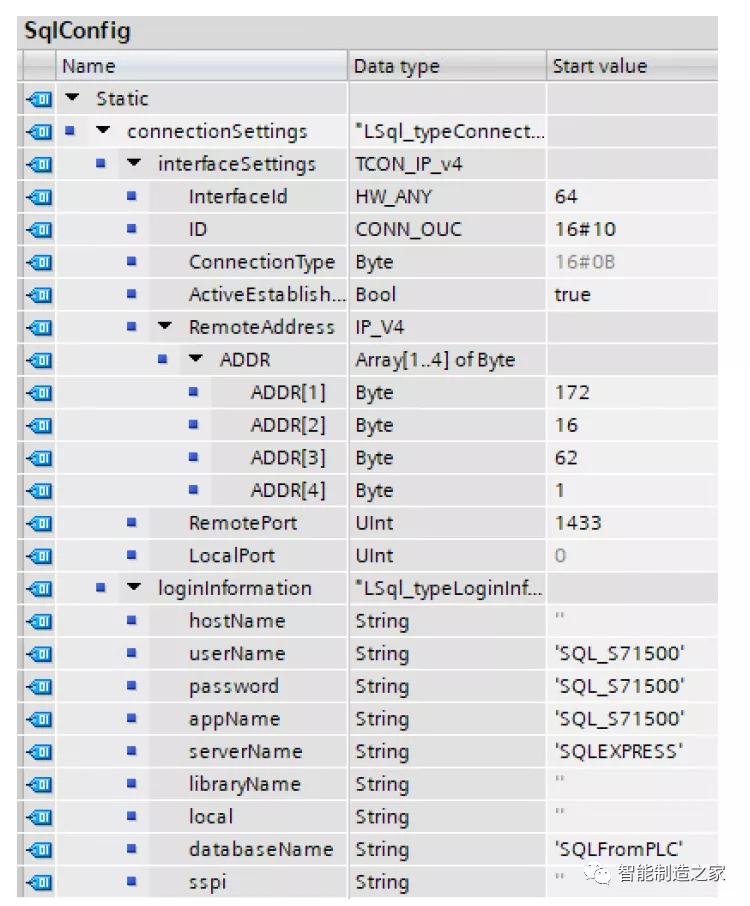Select the appName start value cell
The height and width of the screenshot is (906, 750).
click(632, 719)
